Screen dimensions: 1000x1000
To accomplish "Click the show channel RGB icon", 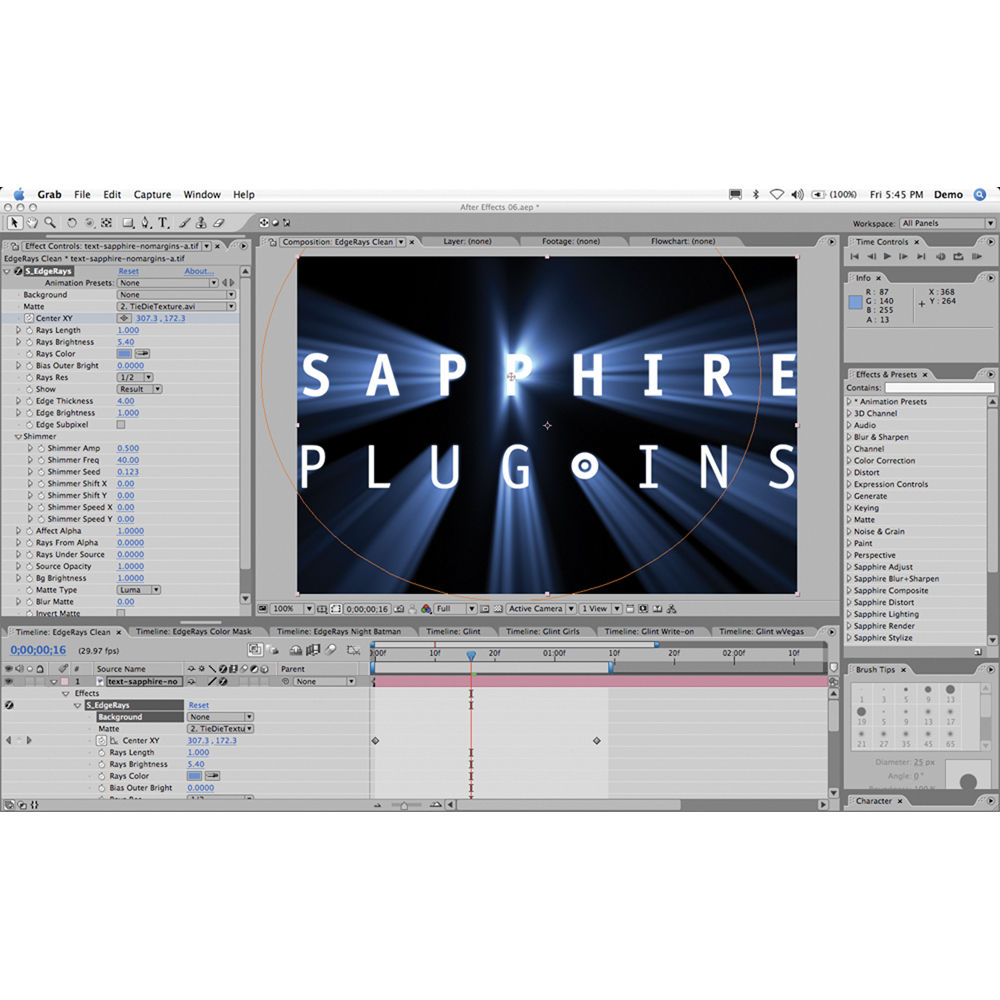I will pyautogui.click(x=426, y=609).
